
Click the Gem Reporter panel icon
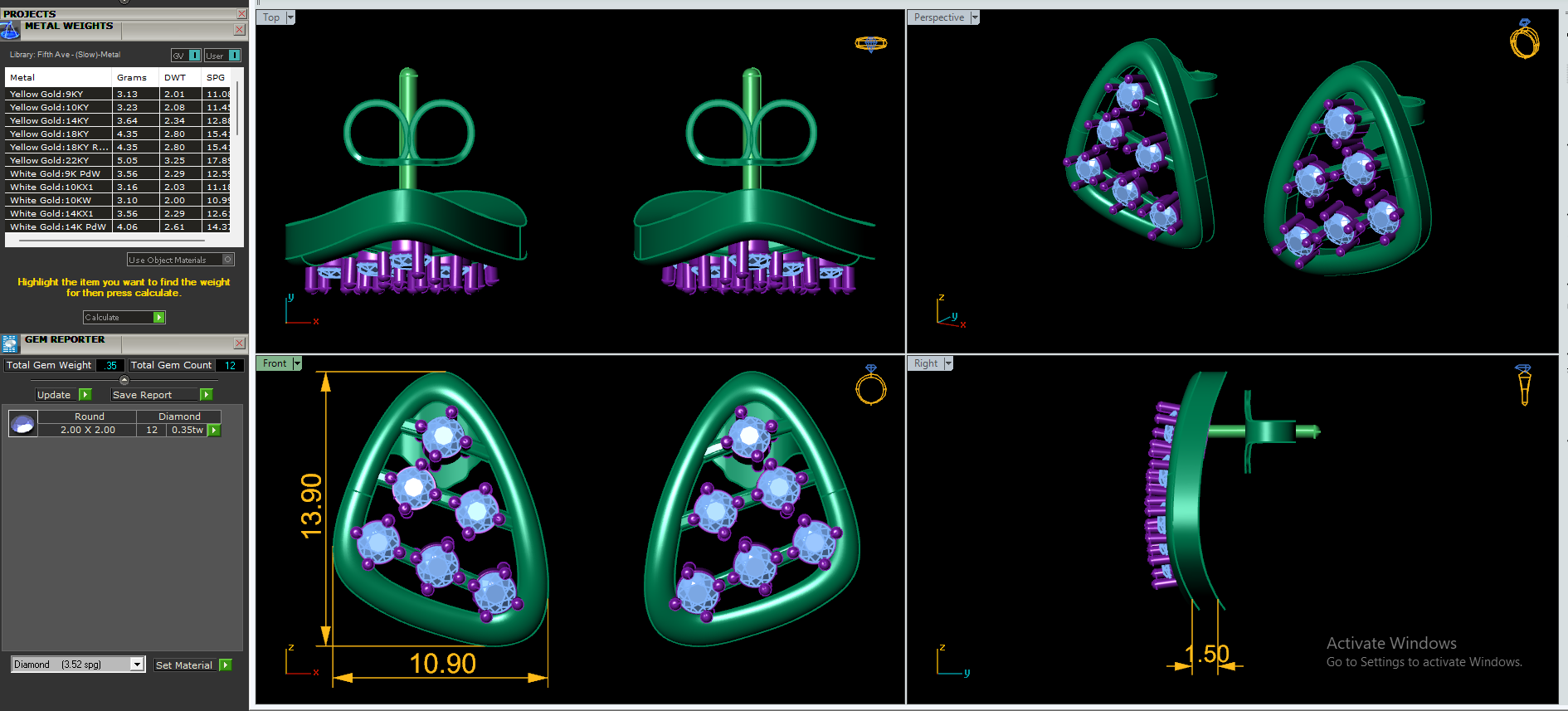(x=9, y=343)
